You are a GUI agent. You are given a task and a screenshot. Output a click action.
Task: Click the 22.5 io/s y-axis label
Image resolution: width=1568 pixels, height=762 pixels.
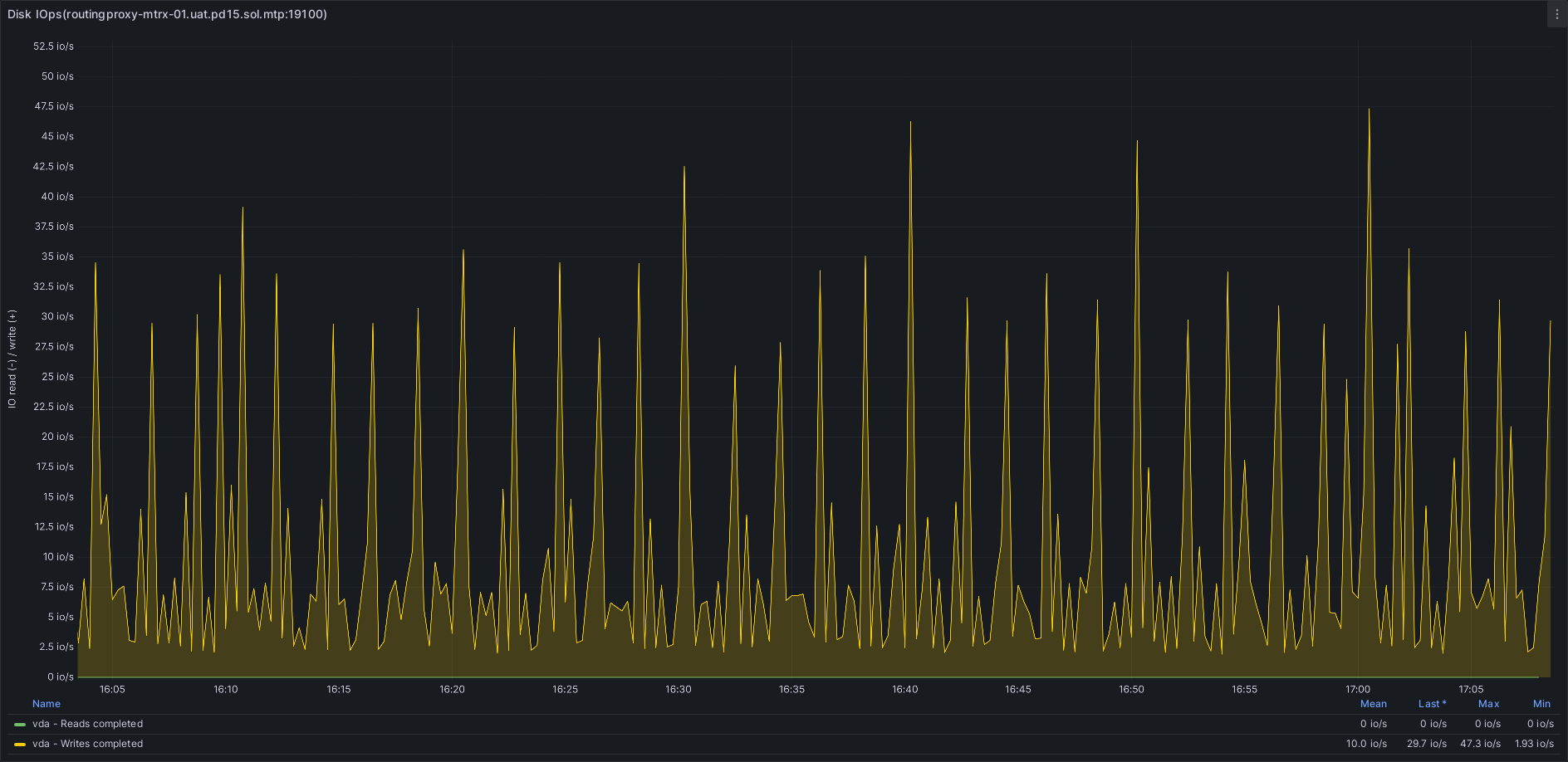(x=53, y=407)
